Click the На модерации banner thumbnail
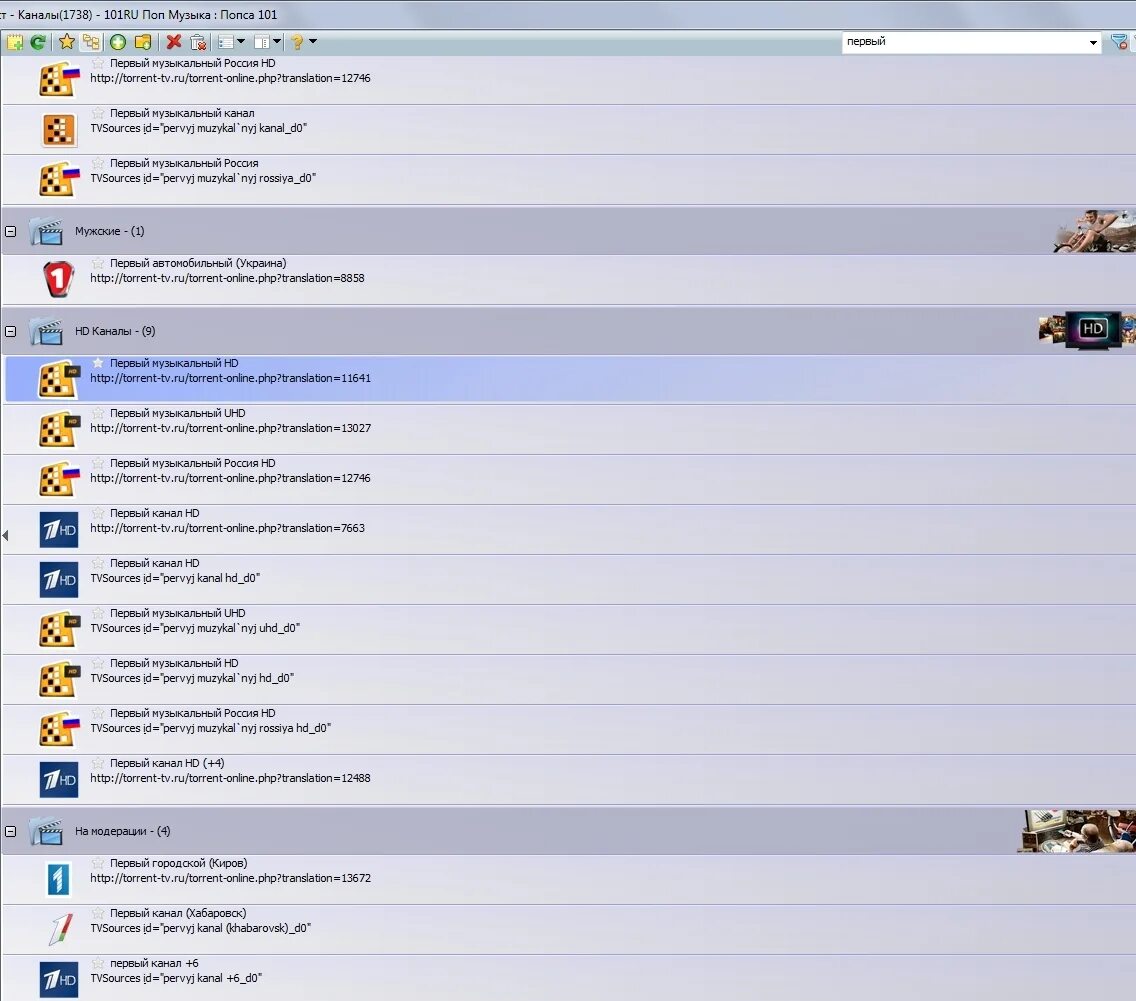Image resolution: width=1136 pixels, height=1001 pixels. [1076, 831]
